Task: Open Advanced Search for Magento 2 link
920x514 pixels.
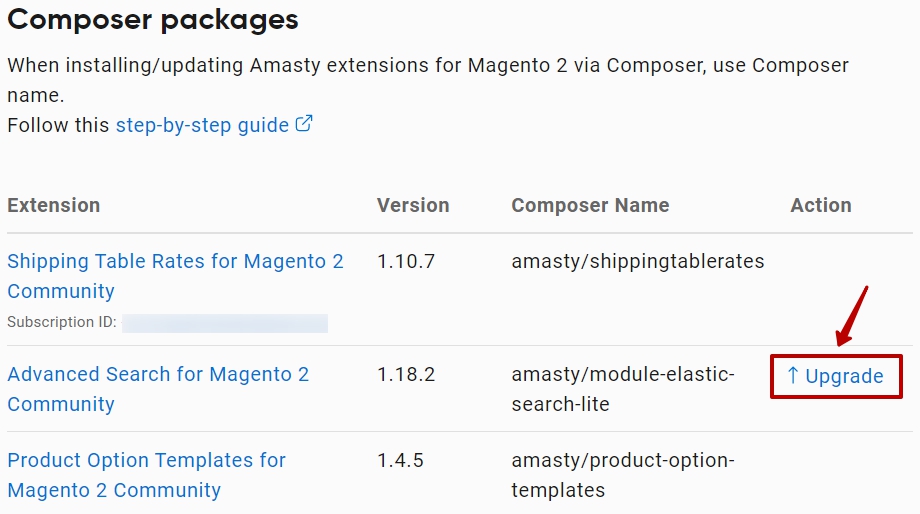Action: [x=158, y=389]
